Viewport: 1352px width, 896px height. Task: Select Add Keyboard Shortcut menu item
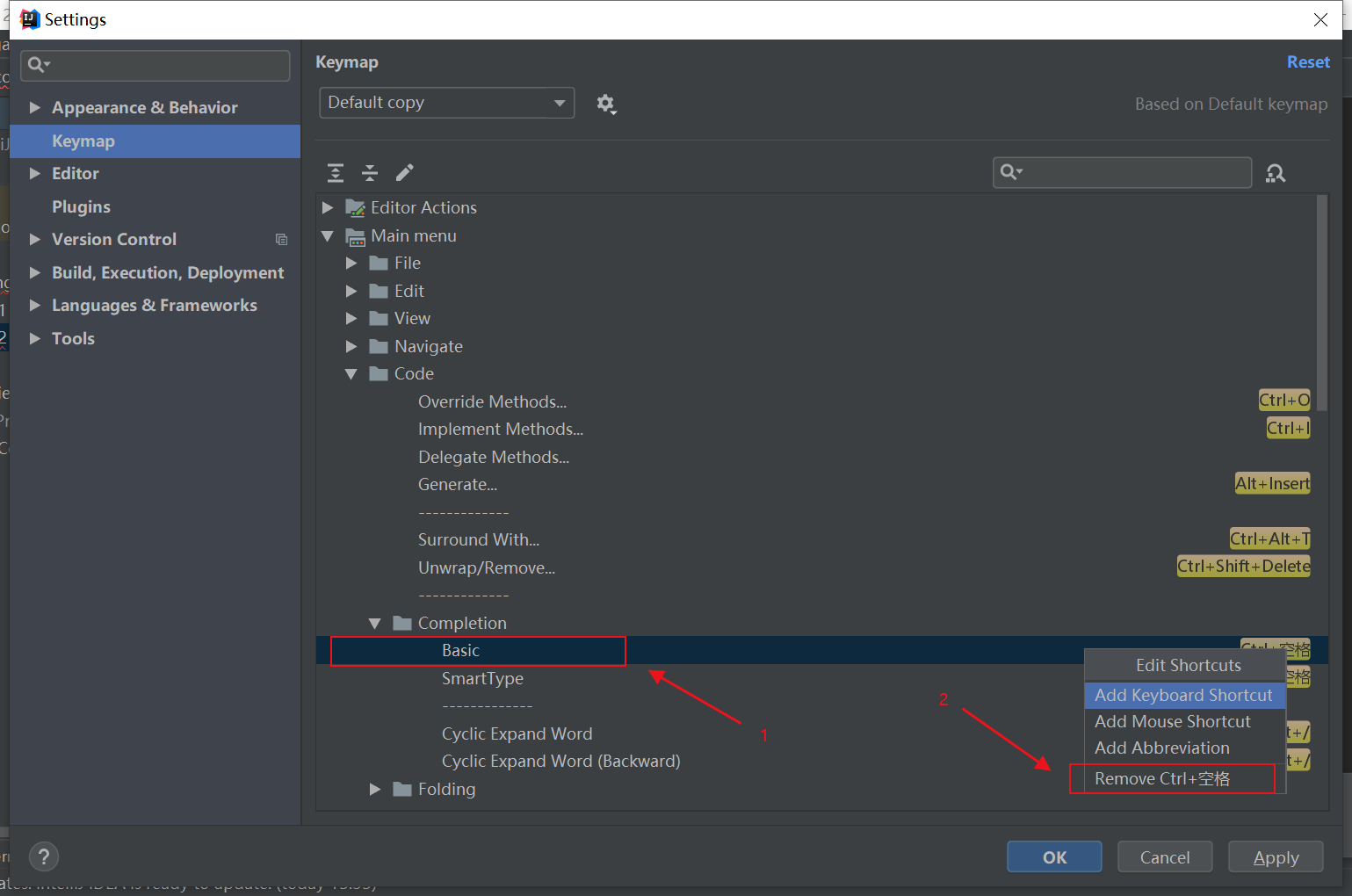point(1184,695)
